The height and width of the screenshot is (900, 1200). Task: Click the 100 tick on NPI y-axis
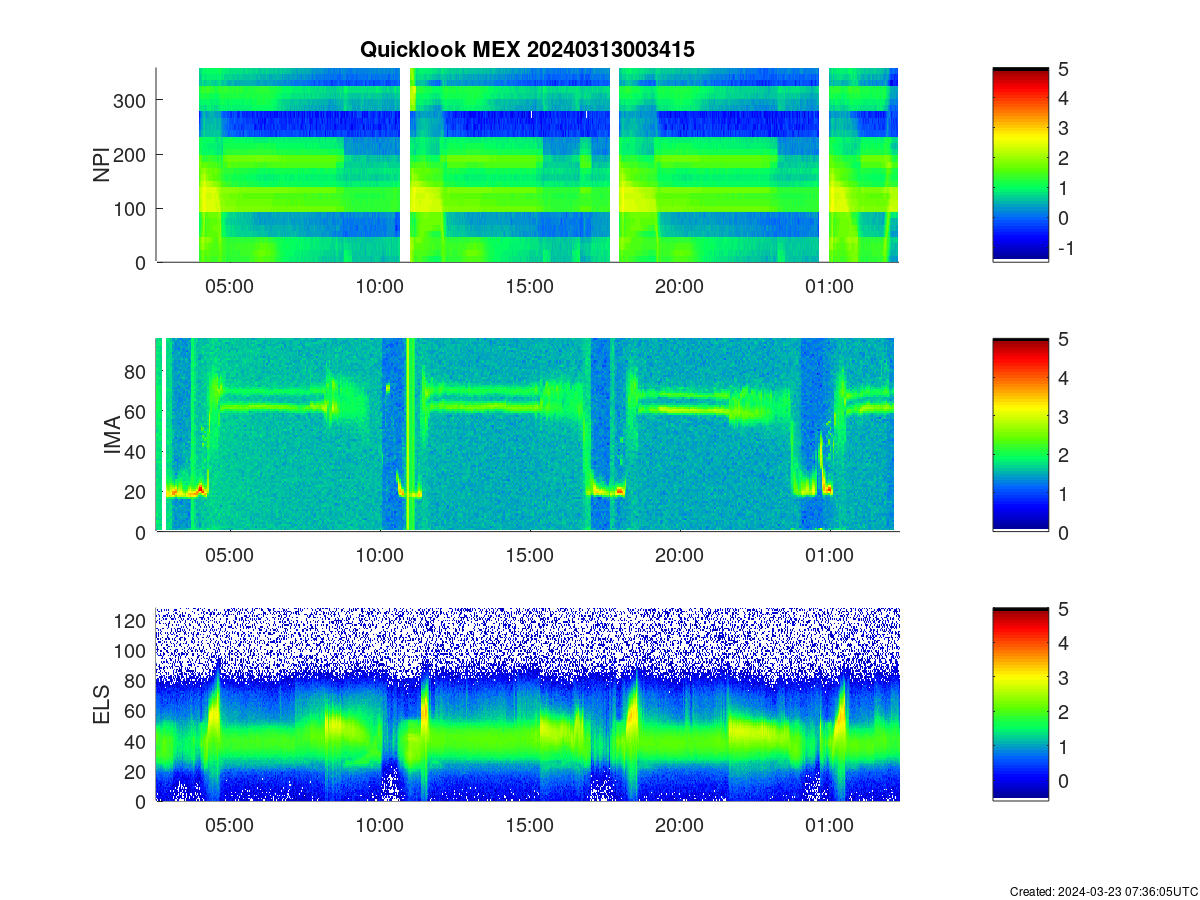(128, 208)
